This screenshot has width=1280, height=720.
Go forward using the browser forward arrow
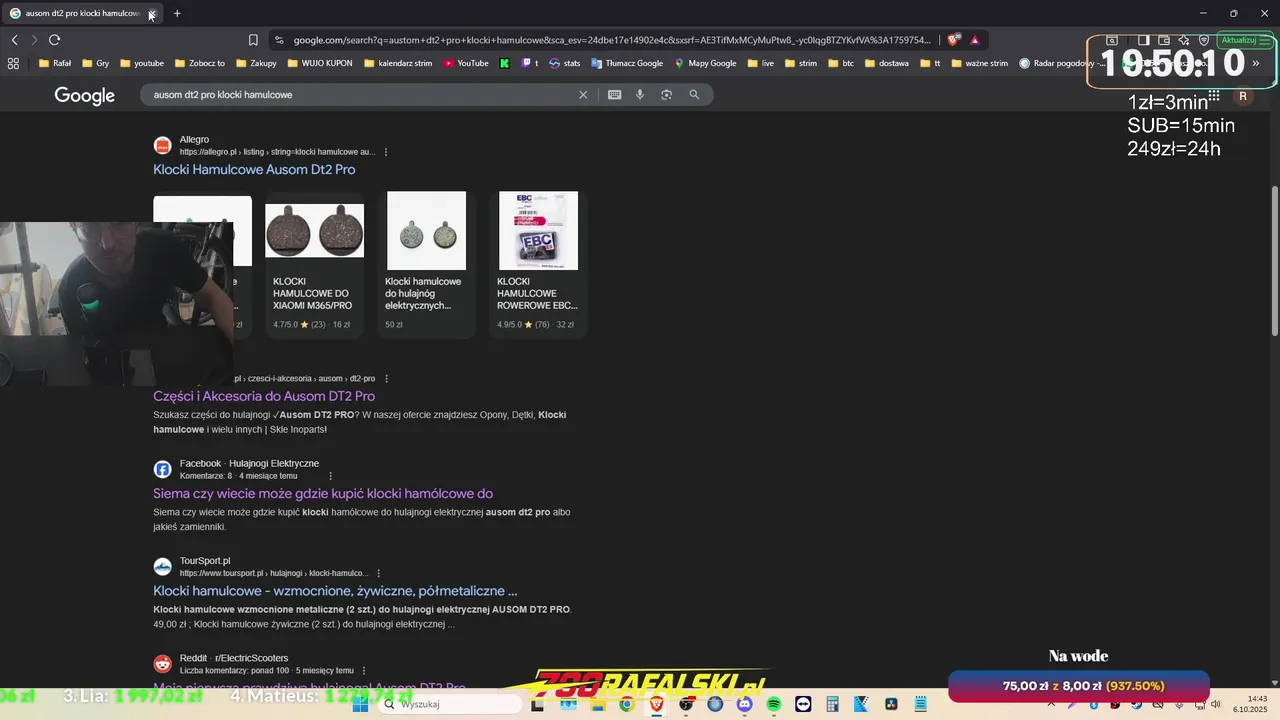point(34,40)
